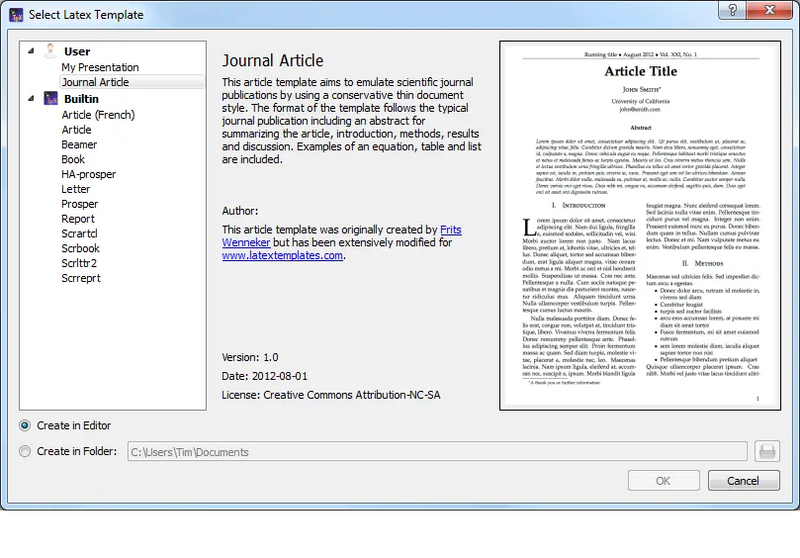Click the Cancel button
This screenshot has width=800, height=558.
[743, 480]
